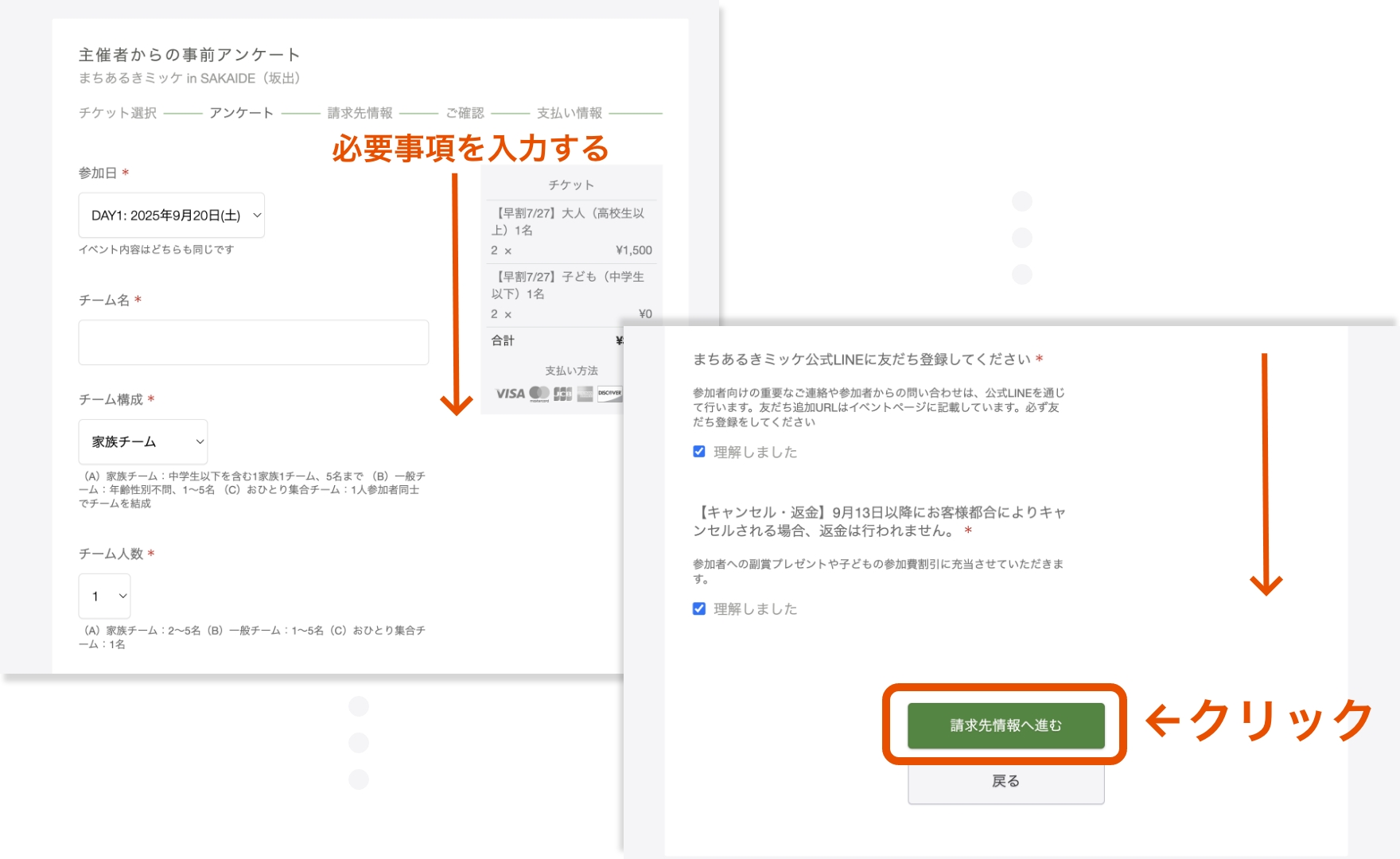Click the American Express card icon

tap(585, 394)
